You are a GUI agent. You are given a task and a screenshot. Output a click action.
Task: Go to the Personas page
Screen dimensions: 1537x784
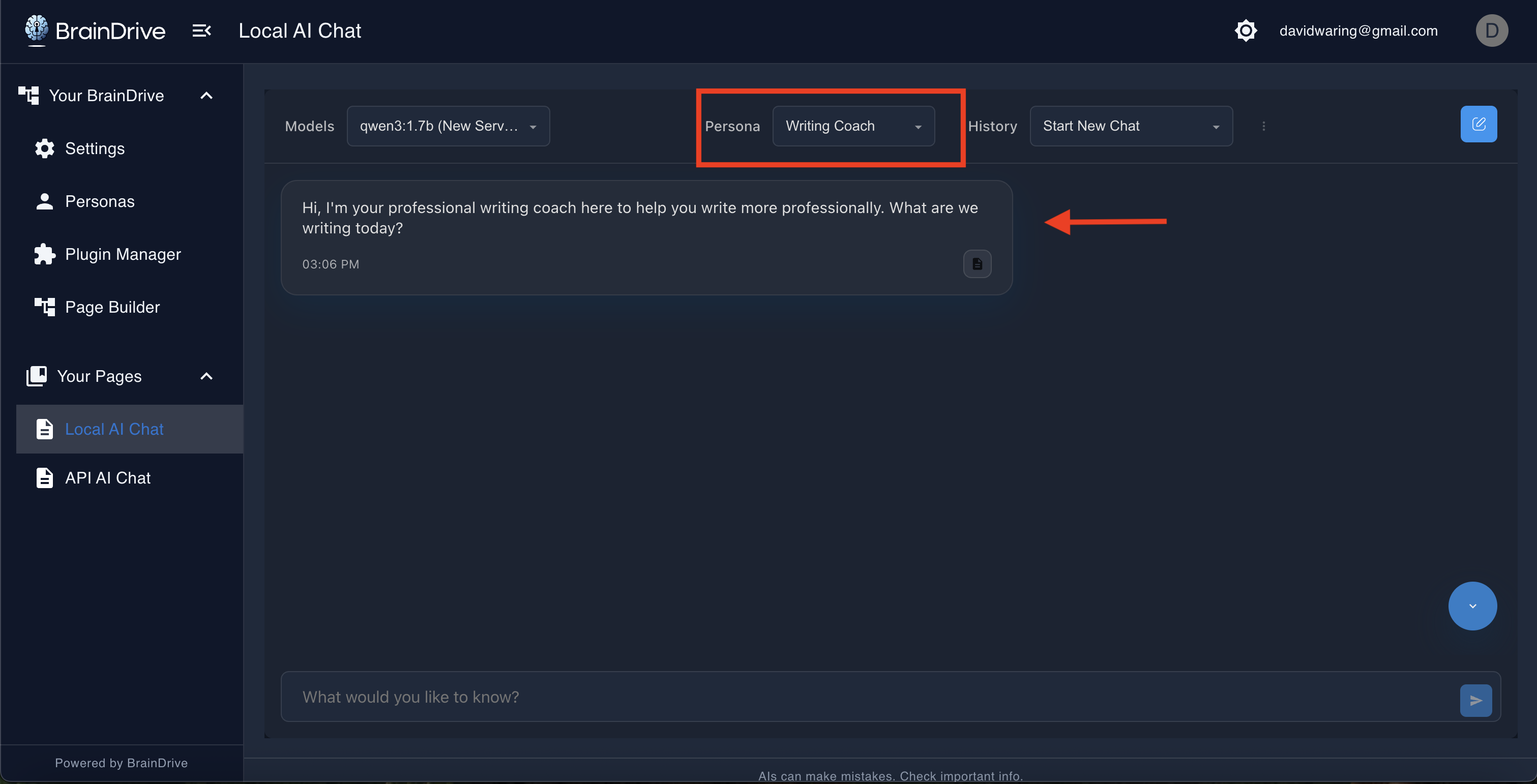[99, 202]
